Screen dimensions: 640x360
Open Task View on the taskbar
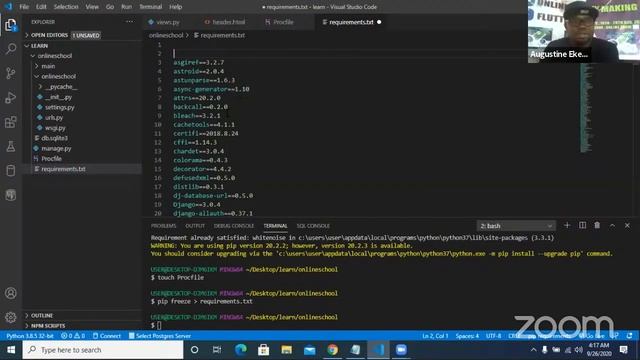[x=217, y=350]
